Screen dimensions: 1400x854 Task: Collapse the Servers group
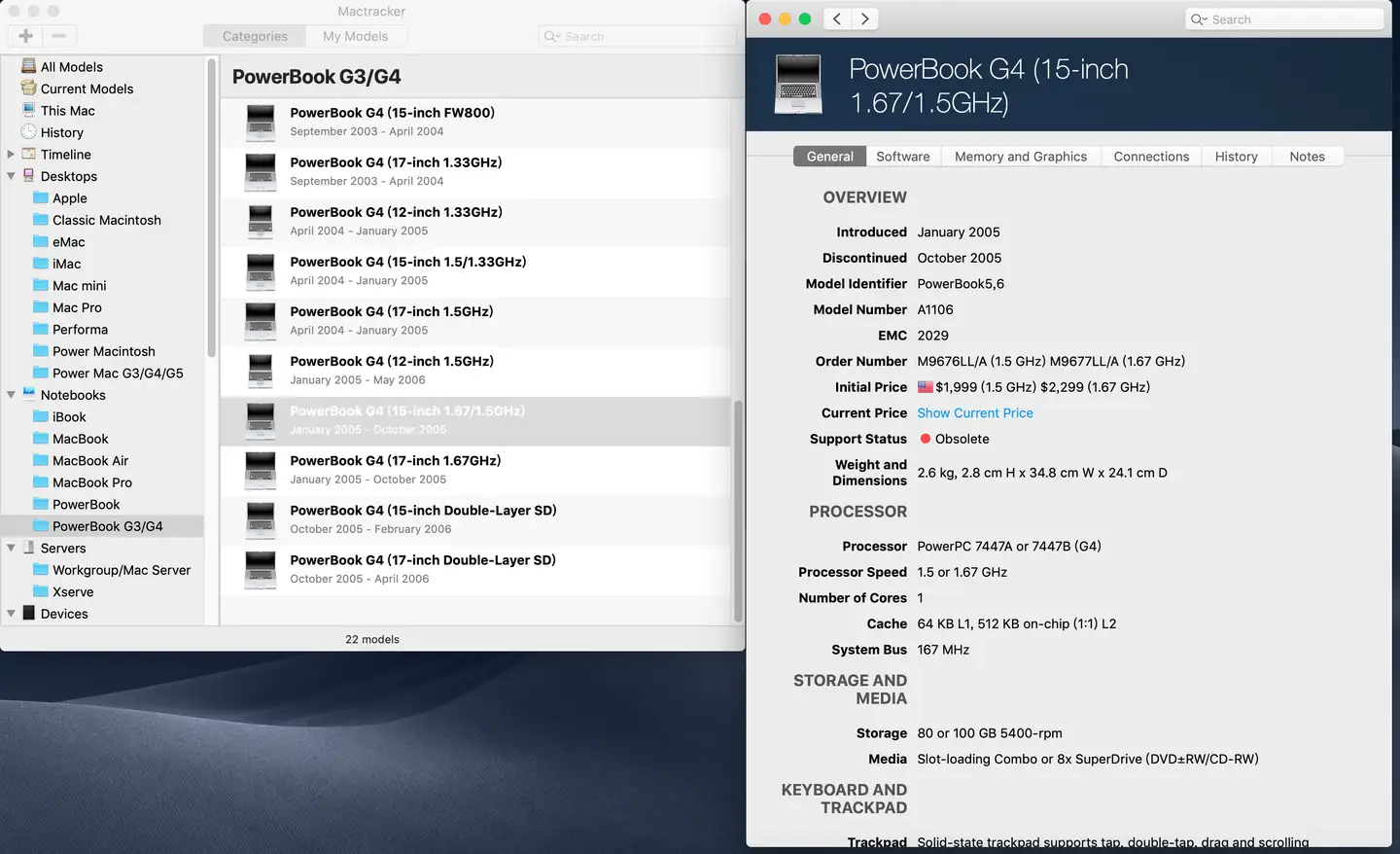tap(11, 548)
